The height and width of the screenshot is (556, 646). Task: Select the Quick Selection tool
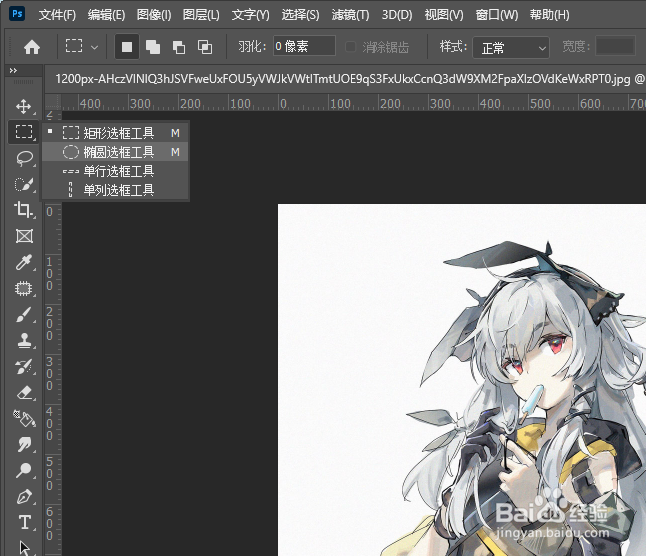tap(24, 184)
